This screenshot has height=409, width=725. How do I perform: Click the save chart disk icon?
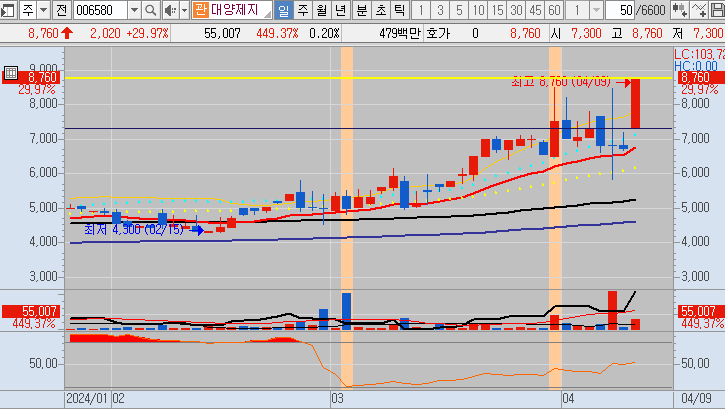click(717, 10)
